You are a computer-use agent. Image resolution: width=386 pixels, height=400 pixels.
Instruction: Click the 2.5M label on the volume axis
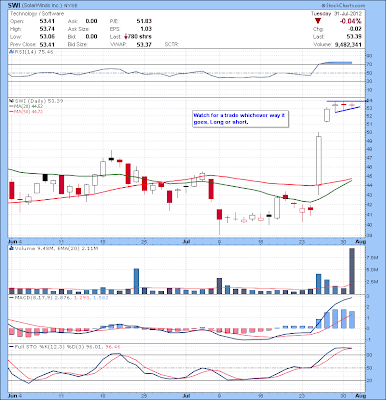coord(371,282)
